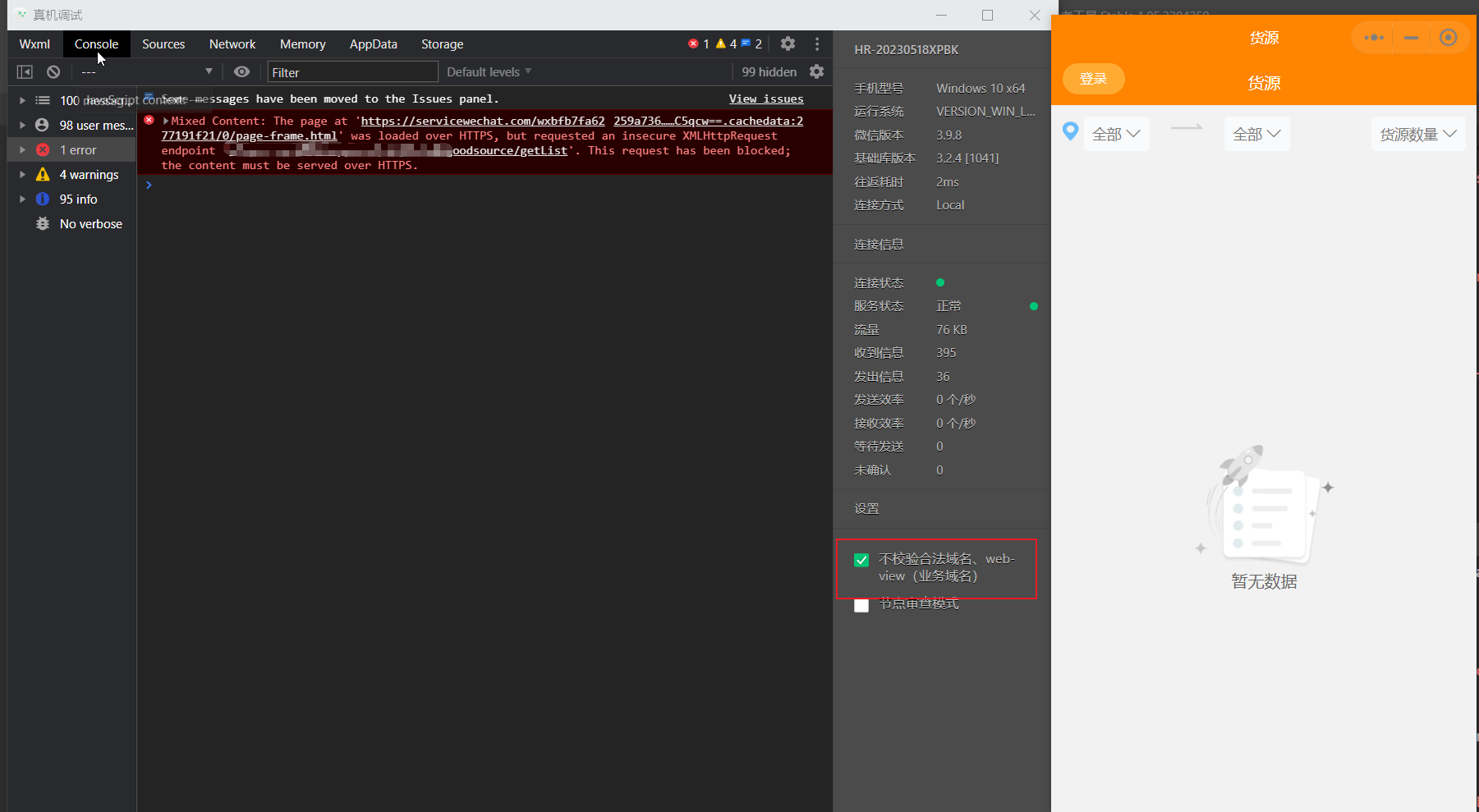
Task: Clear console with the ban icon
Action: point(53,72)
